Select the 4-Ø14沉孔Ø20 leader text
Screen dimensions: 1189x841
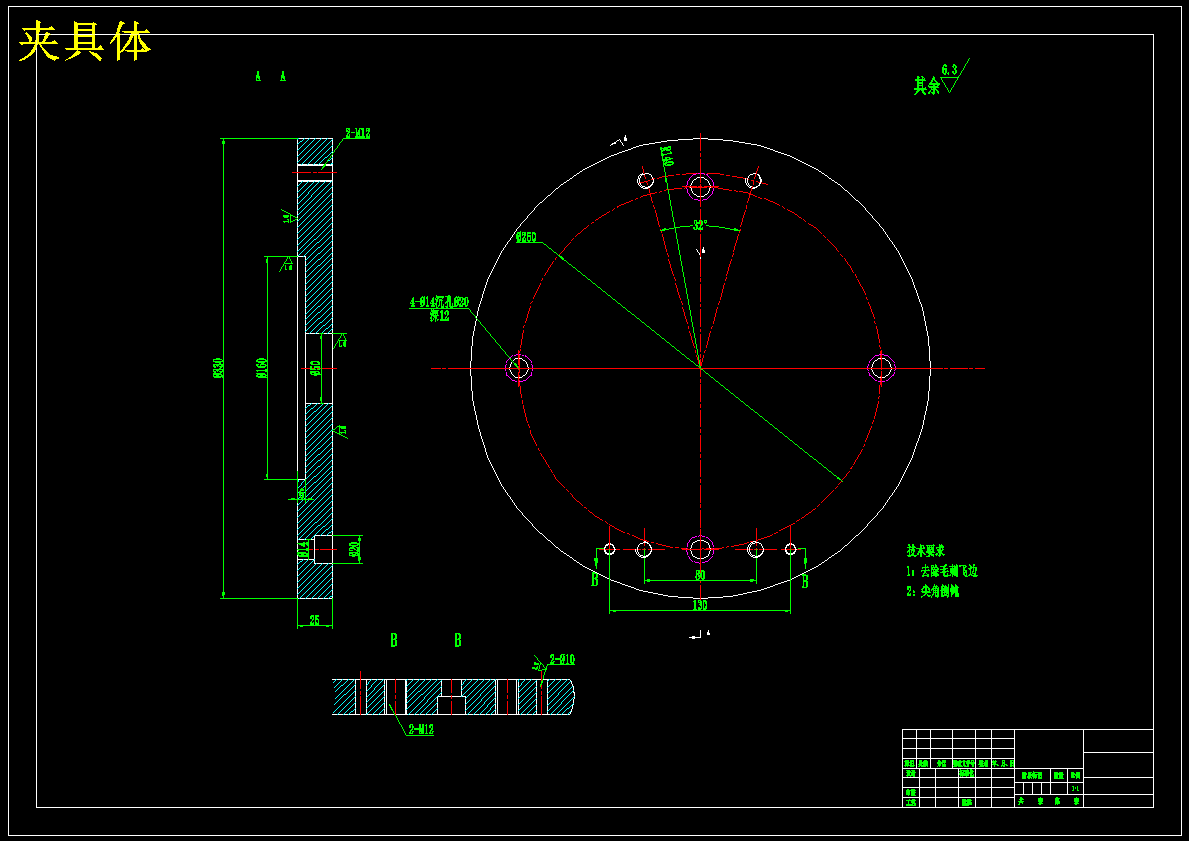coord(439,302)
